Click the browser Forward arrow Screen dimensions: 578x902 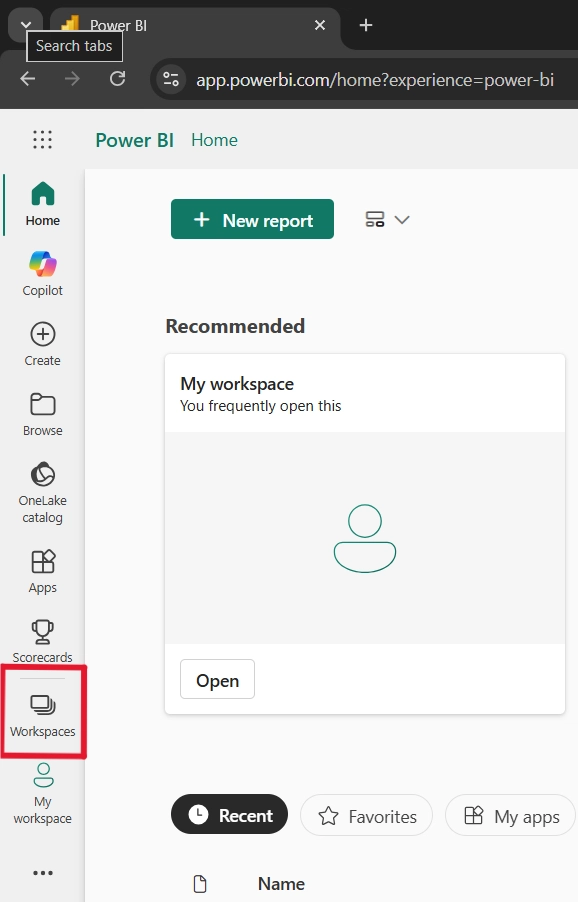tap(72, 79)
